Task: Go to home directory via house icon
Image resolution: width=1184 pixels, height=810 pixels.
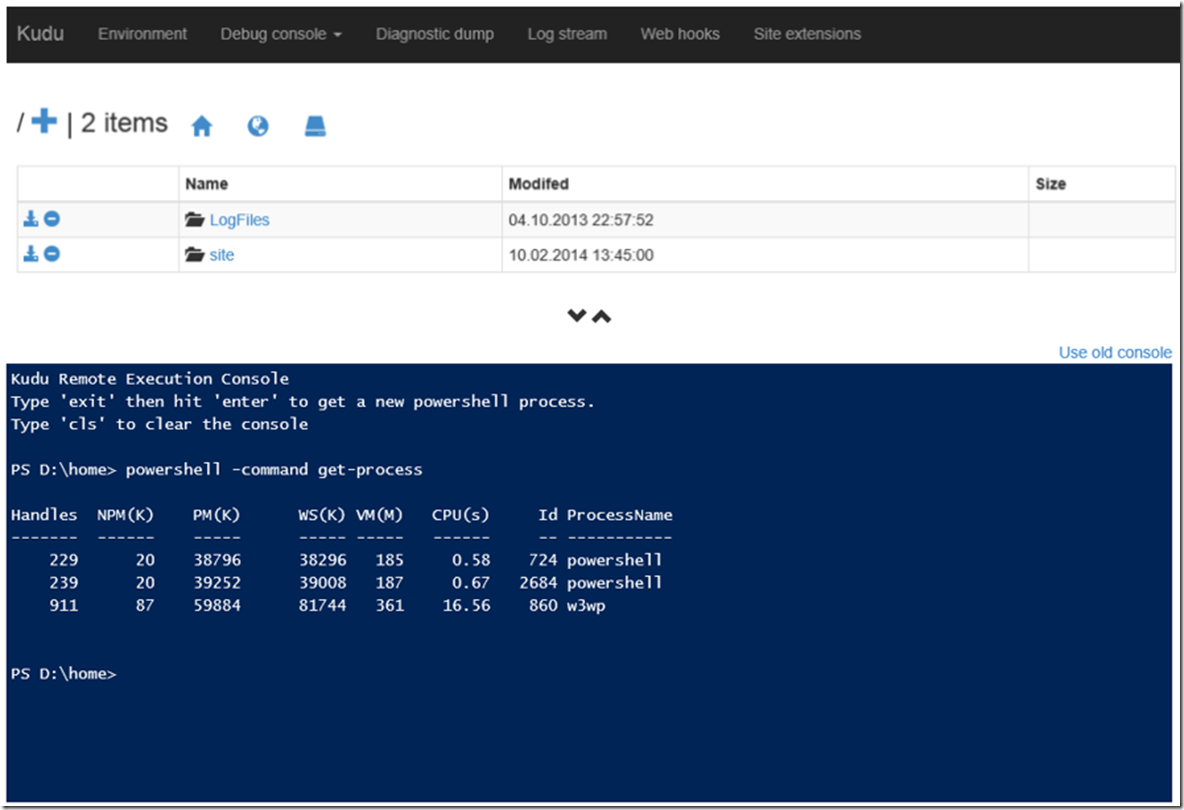Action: [202, 125]
